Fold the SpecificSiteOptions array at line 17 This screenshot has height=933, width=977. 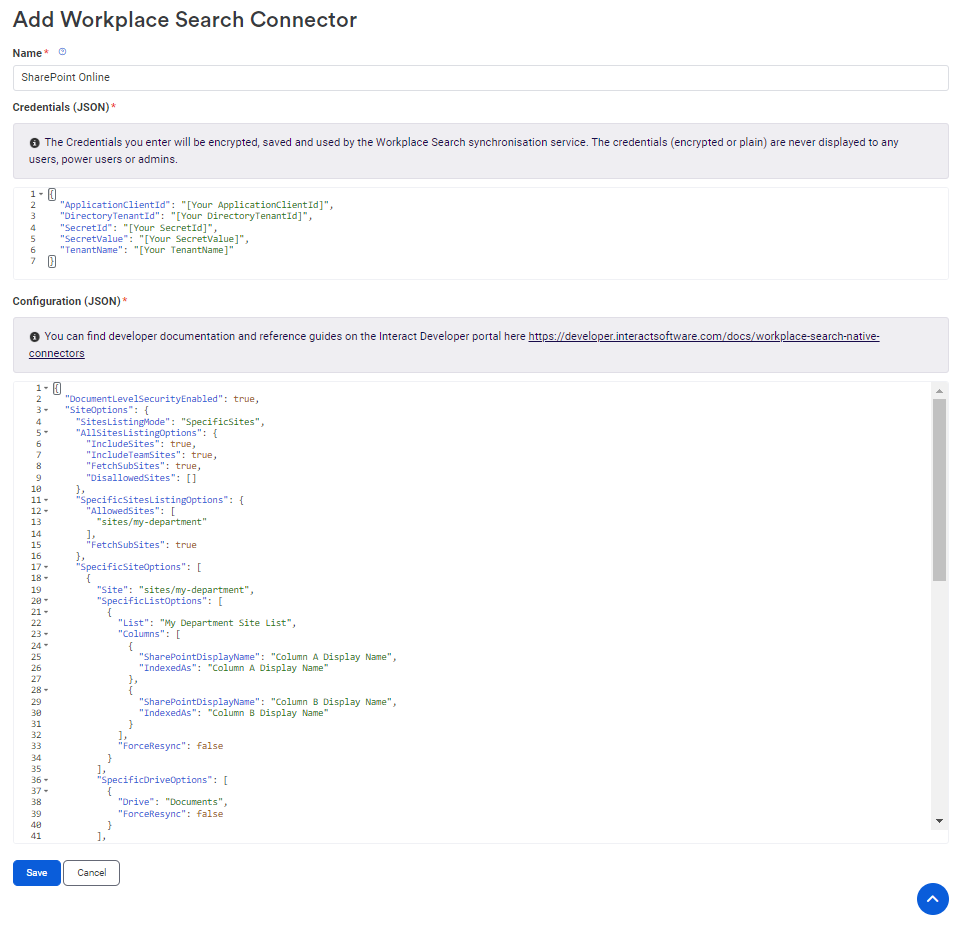coord(46,567)
